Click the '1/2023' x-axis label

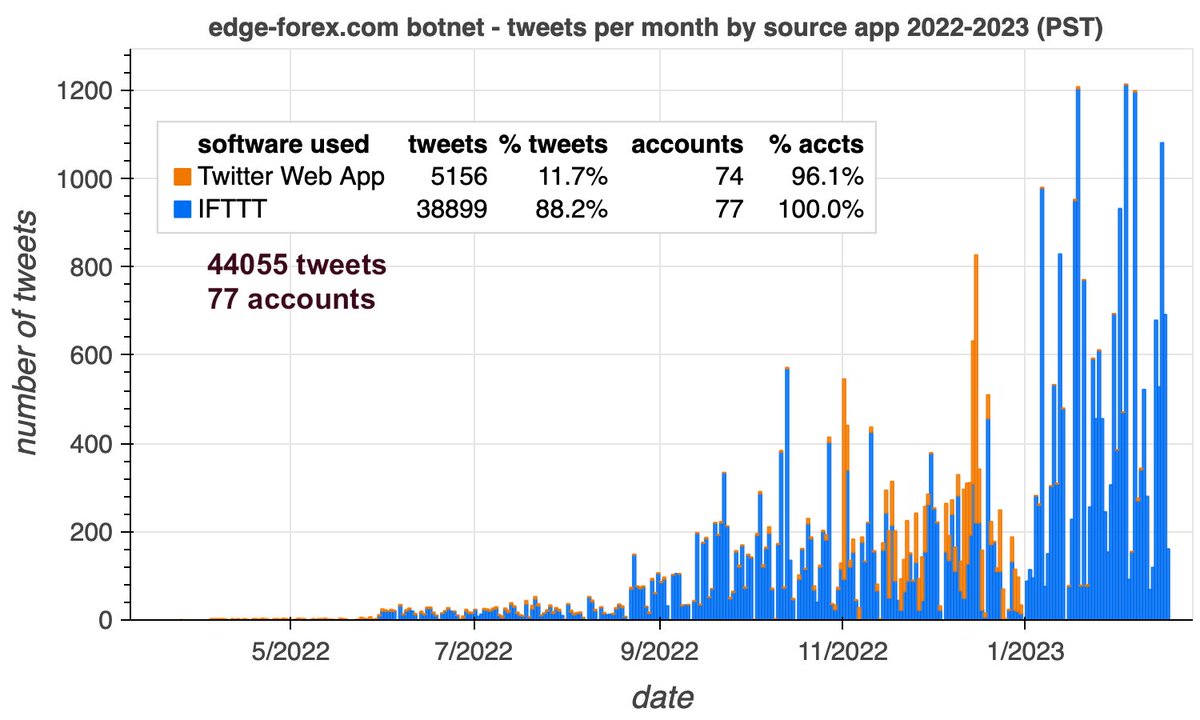click(x=1027, y=651)
